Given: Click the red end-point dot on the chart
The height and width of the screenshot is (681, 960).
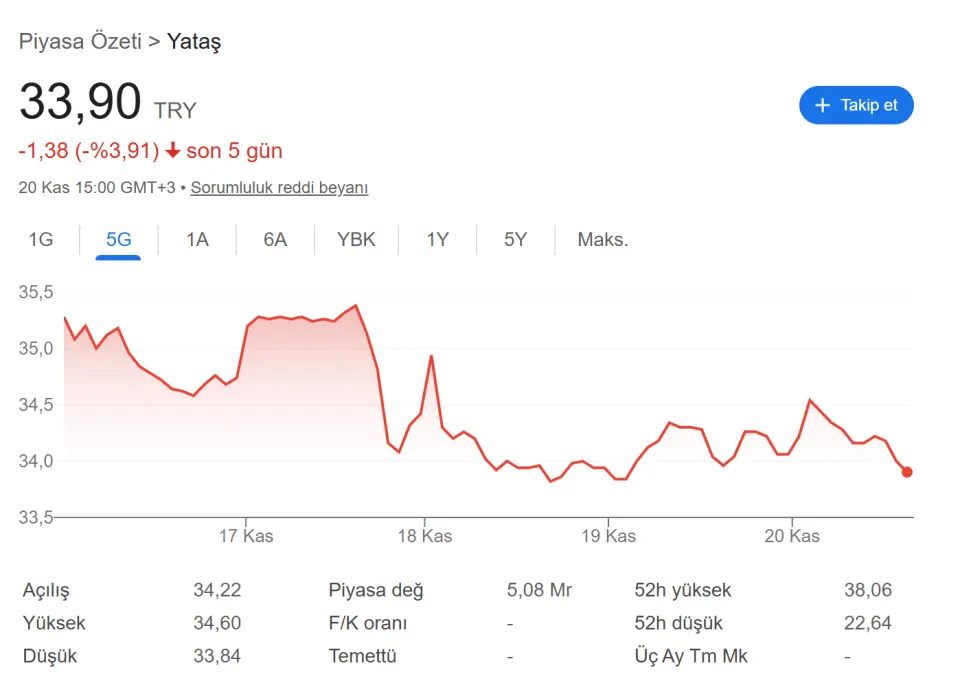Looking at the screenshot, I should pyautogui.click(x=906, y=472).
